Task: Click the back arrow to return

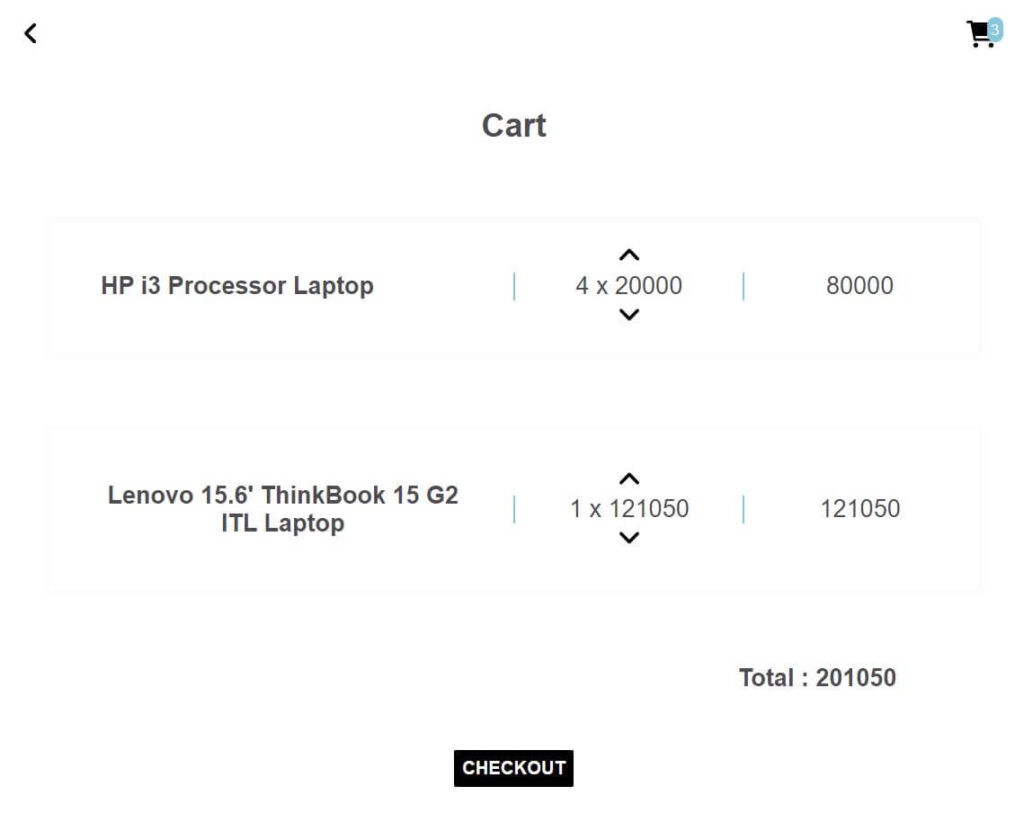Action: (x=31, y=32)
